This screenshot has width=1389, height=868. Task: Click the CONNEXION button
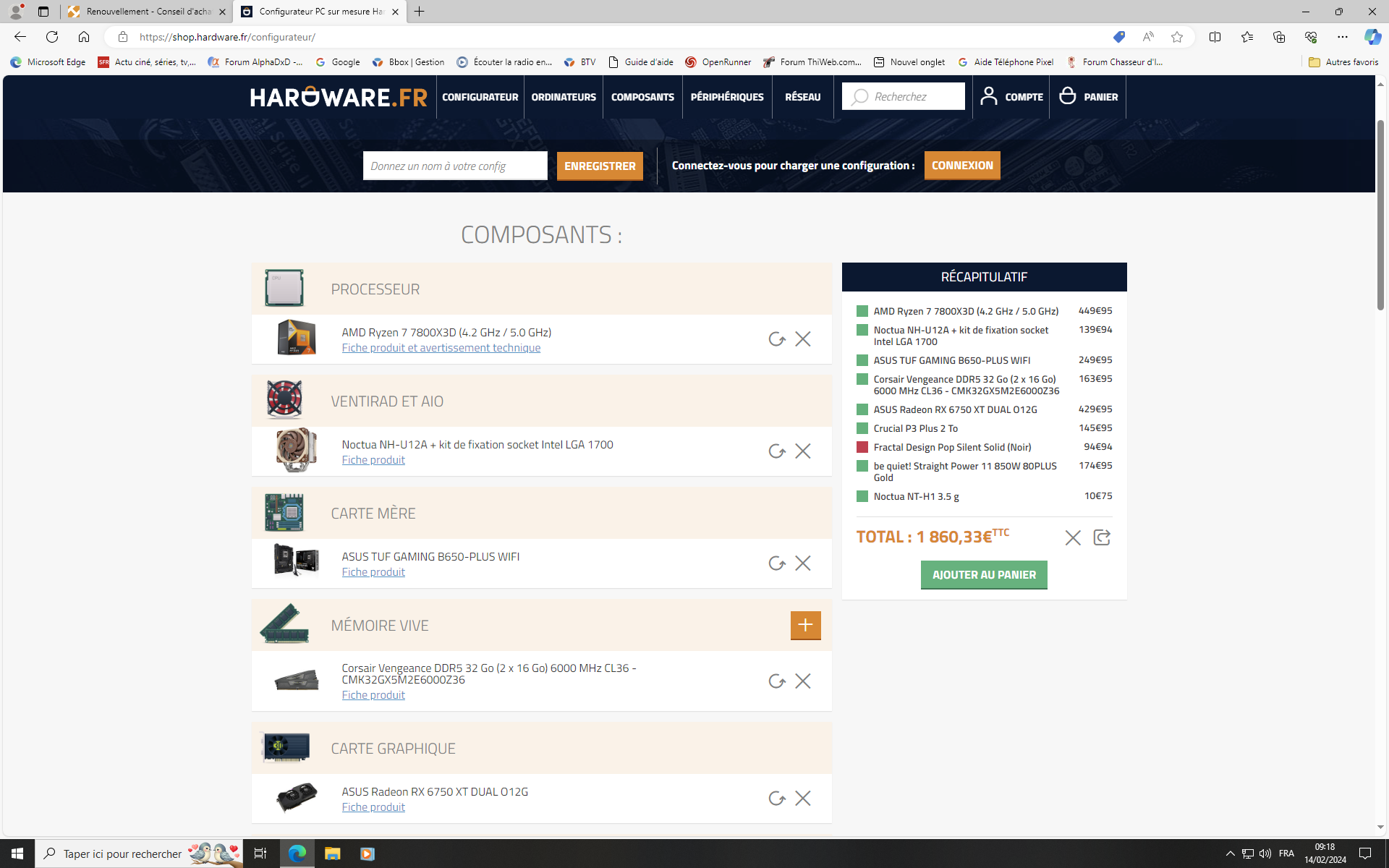pos(961,166)
